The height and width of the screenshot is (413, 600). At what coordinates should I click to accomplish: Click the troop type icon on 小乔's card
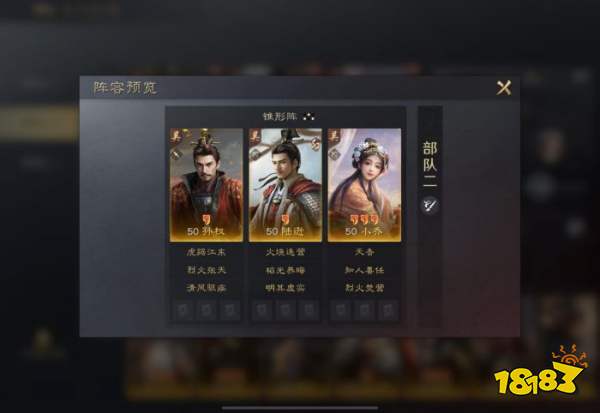[x=334, y=153]
